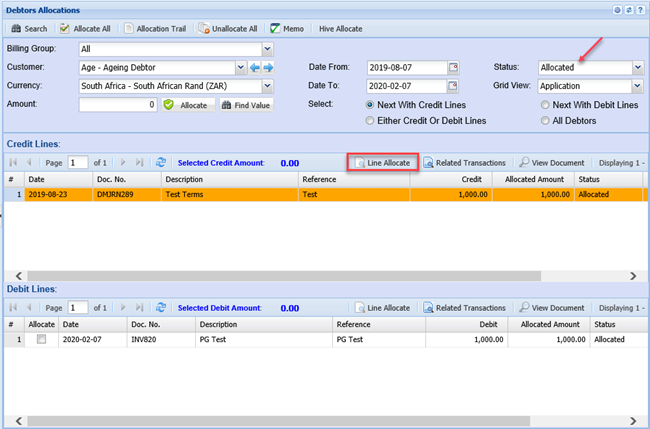
Task: Go to last page in Debit Lines
Action: coord(139,308)
